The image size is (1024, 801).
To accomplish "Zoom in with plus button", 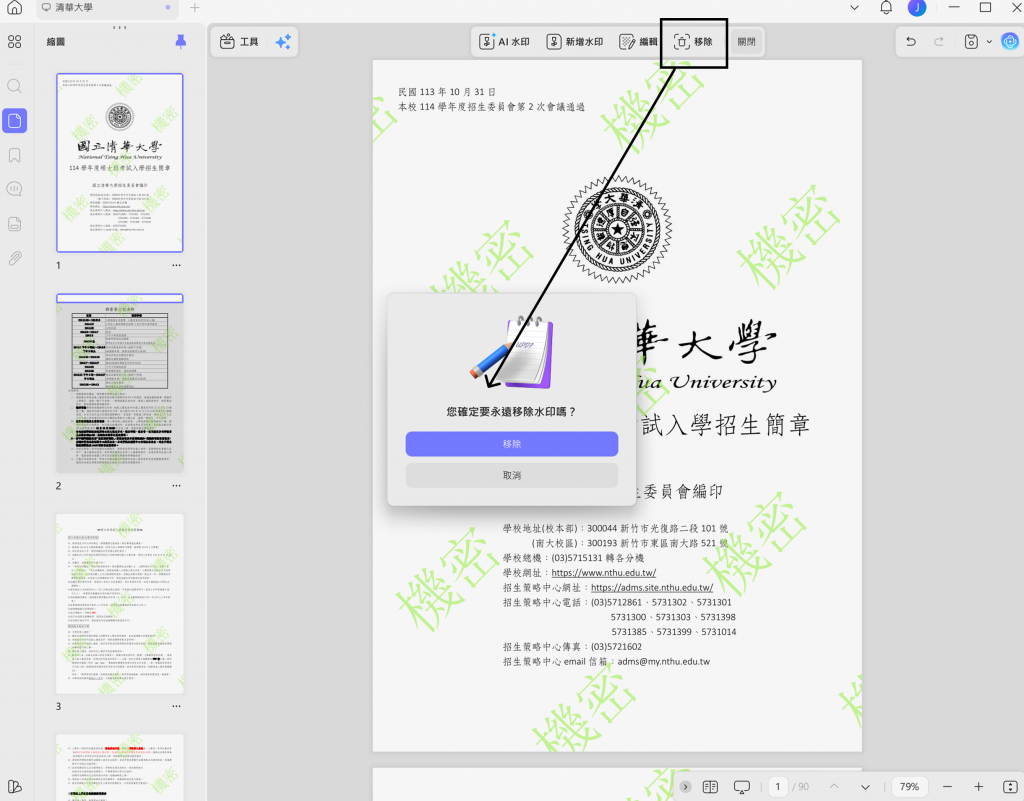I will click(x=978, y=787).
